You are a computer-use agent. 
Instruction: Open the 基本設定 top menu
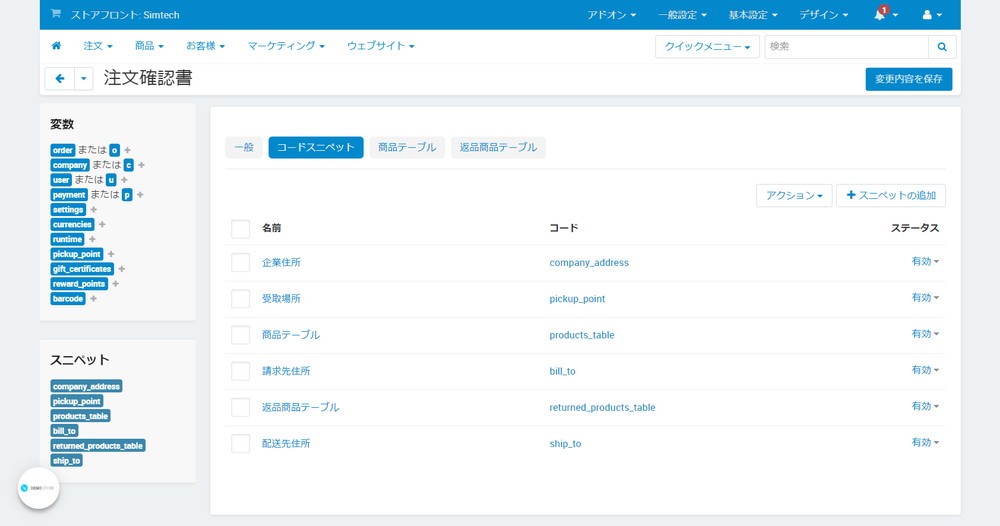[x=753, y=15]
